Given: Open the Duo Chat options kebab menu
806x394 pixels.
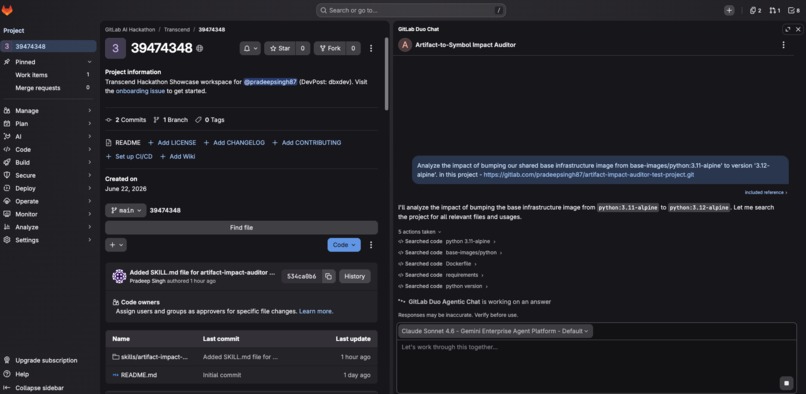Looking at the screenshot, I should click(x=783, y=45).
